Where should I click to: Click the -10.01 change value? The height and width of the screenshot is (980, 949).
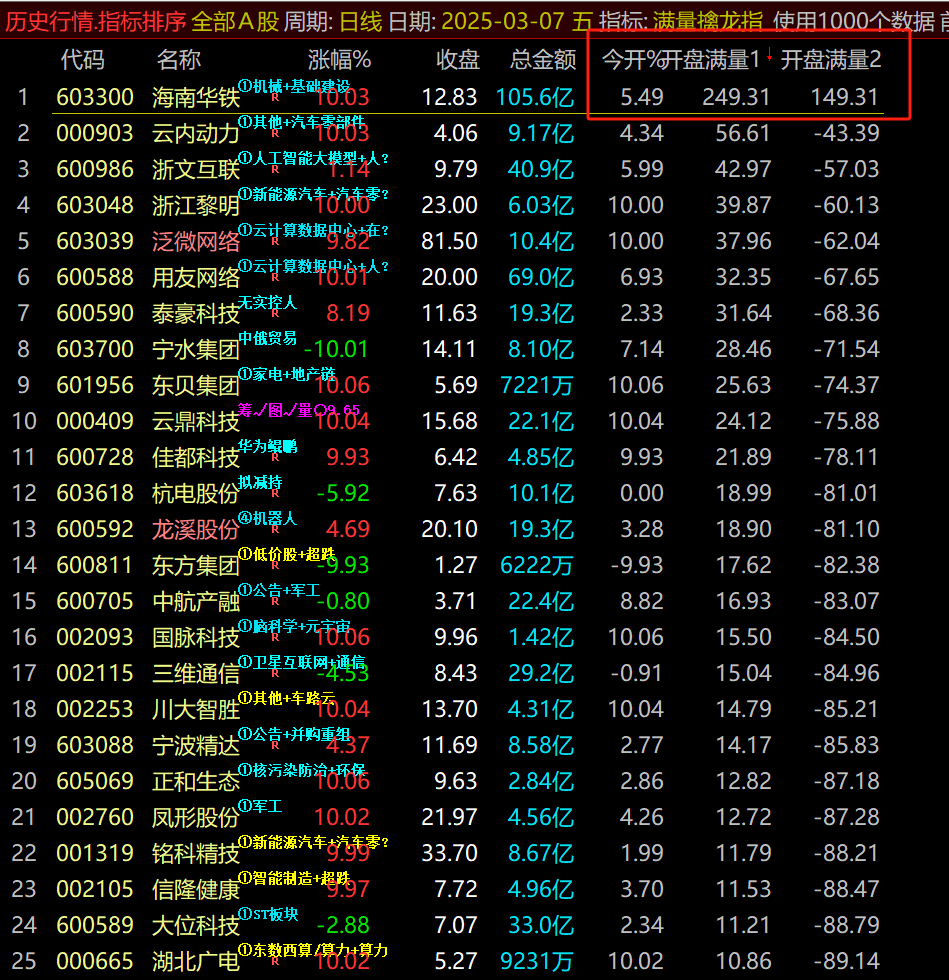[336, 349]
